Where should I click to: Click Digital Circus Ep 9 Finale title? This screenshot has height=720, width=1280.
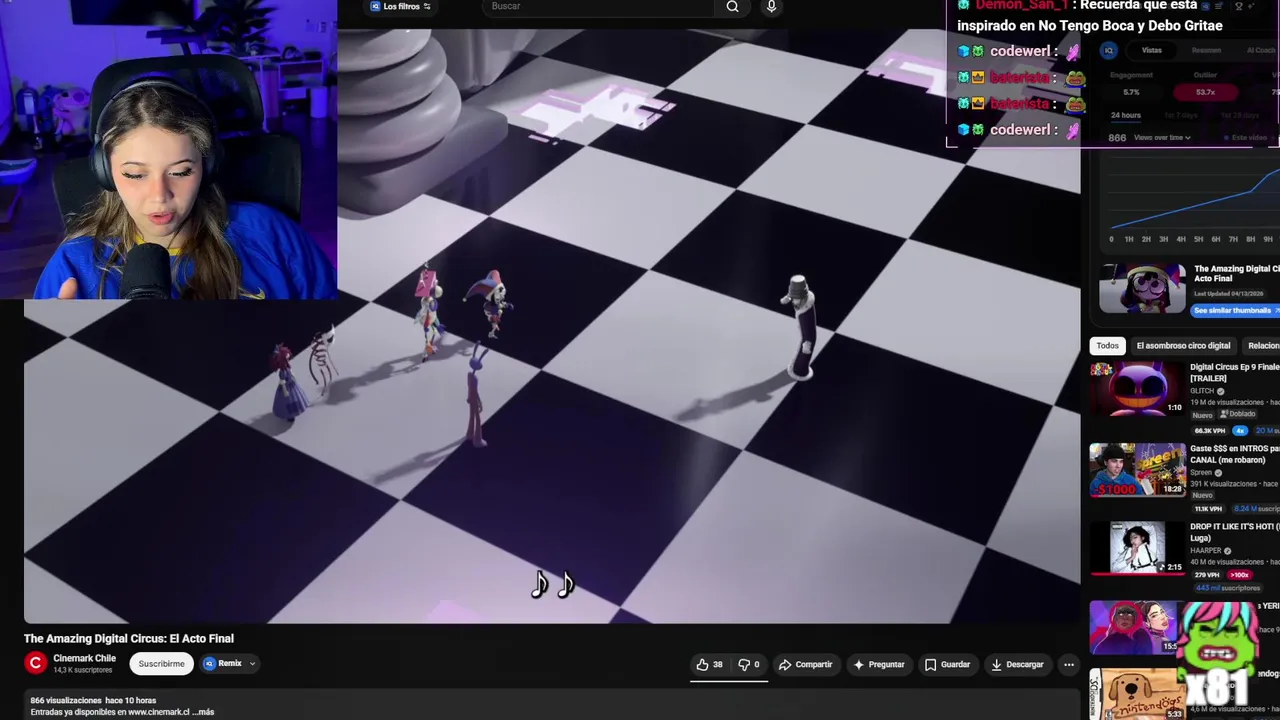(x=1234, y=372)
